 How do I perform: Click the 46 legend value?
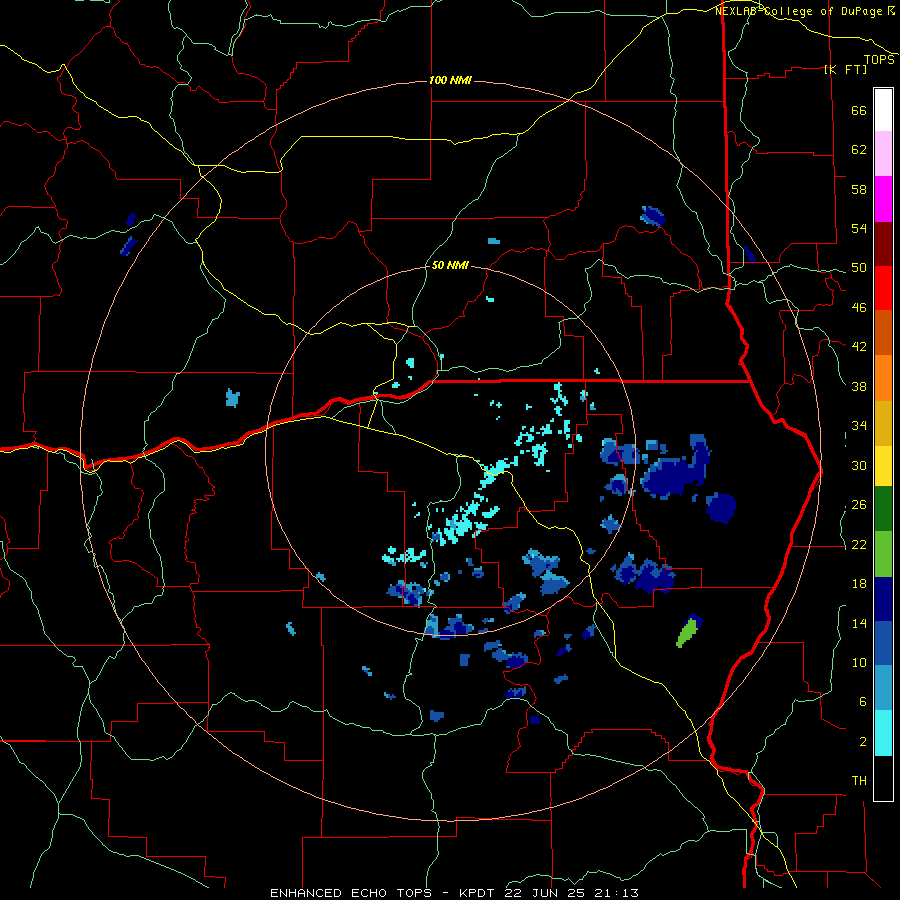(859, 308)
